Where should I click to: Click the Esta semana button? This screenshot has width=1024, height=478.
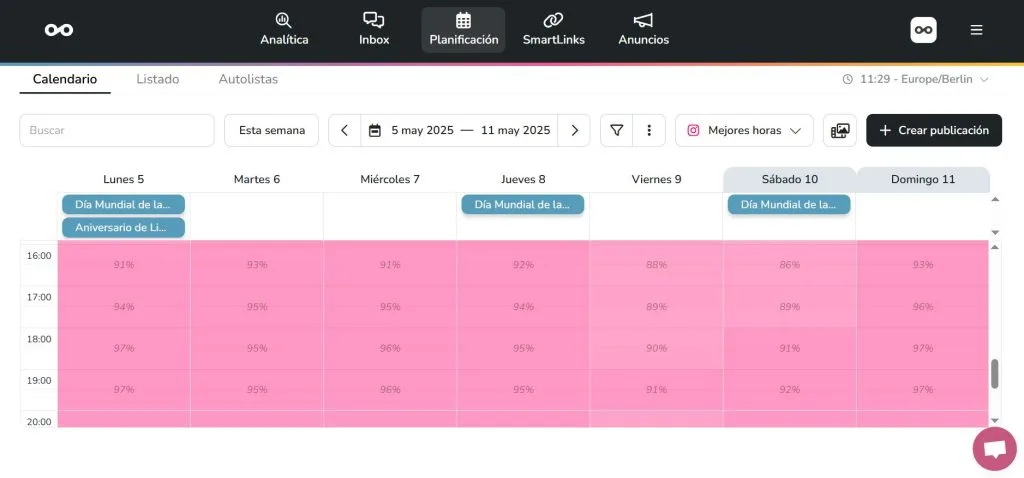coord(271,130)
